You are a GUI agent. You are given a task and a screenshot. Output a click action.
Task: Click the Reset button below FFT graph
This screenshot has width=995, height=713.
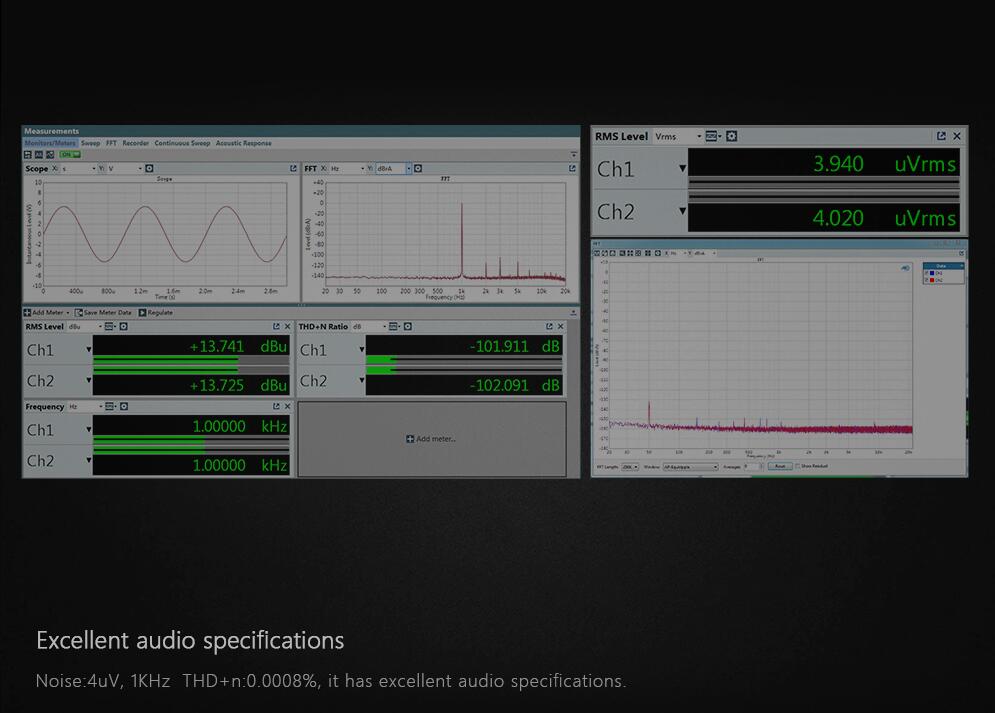point(780,466)
